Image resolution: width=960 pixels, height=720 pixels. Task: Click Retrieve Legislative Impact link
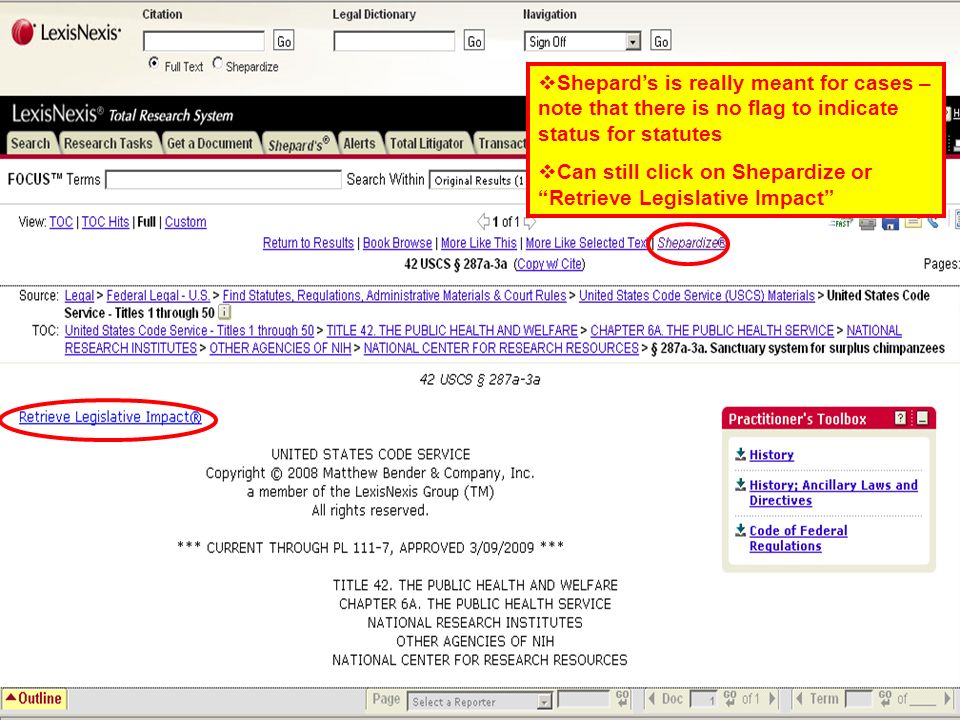pyautogui.click(x=110, y=417)
